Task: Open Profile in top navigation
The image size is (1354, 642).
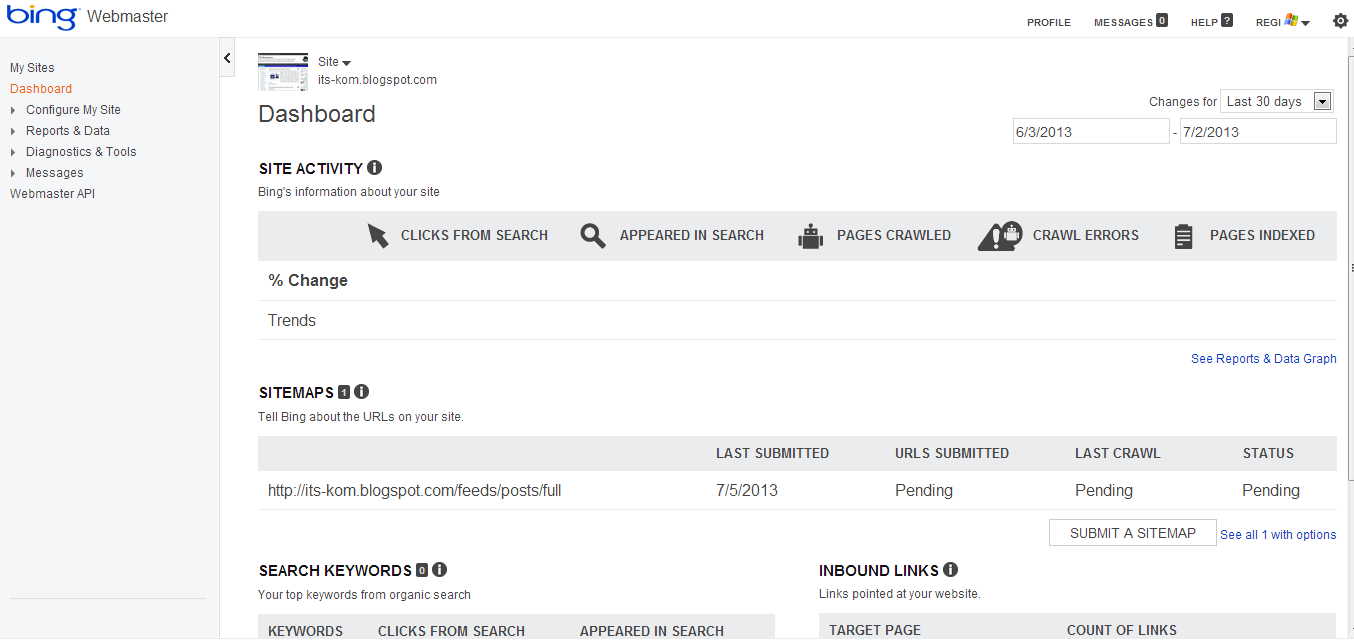Action: (1049, 22)
